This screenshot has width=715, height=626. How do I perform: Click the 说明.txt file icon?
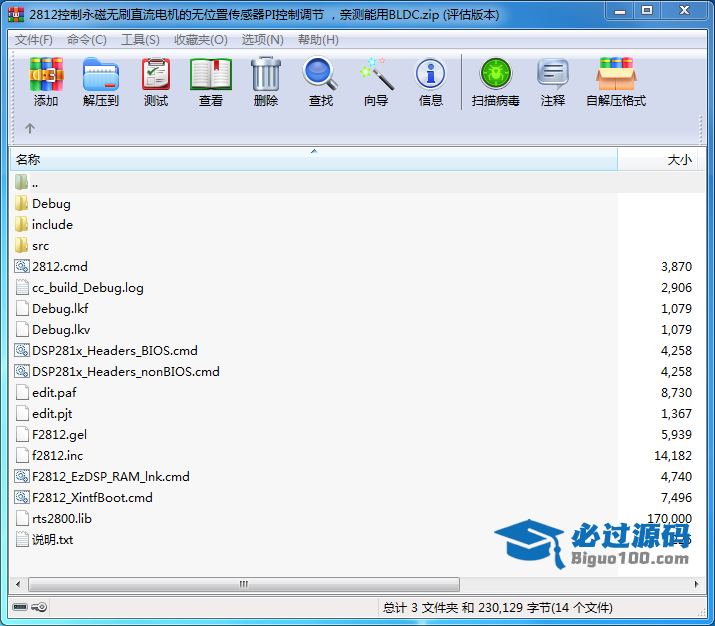click(x=22, y=539)
